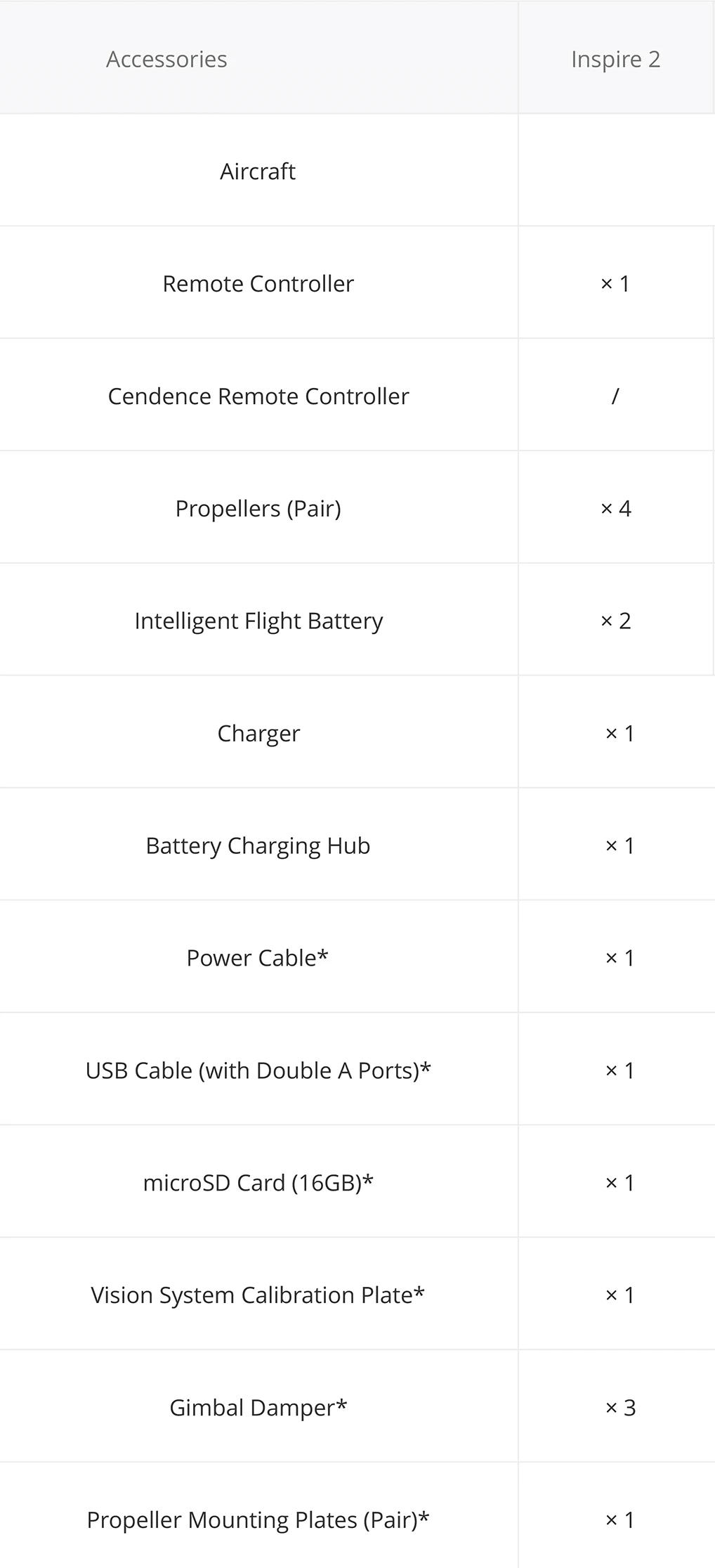715x1568 pixels.
Task: Click the Accessories column header
Action: (x=166, y=59)
